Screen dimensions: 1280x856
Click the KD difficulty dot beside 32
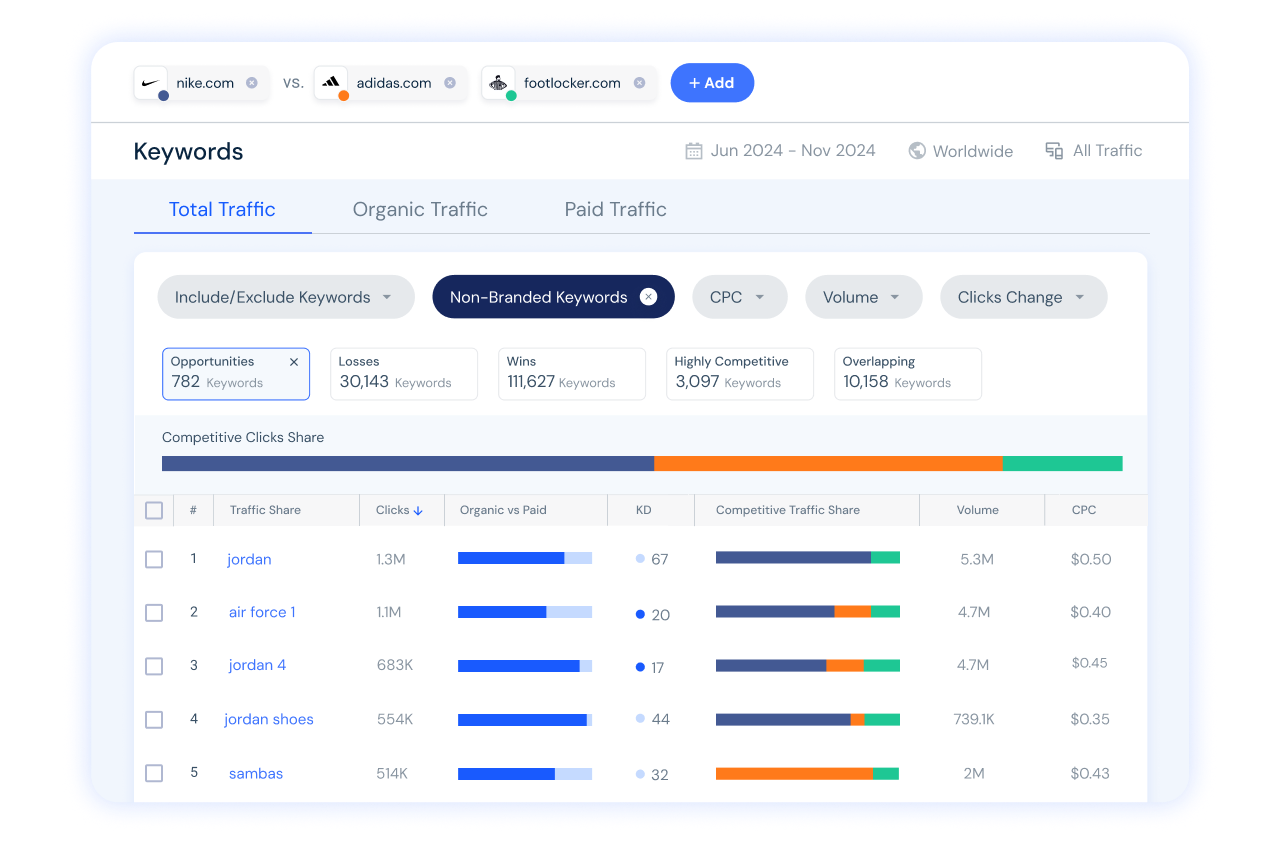640,774
